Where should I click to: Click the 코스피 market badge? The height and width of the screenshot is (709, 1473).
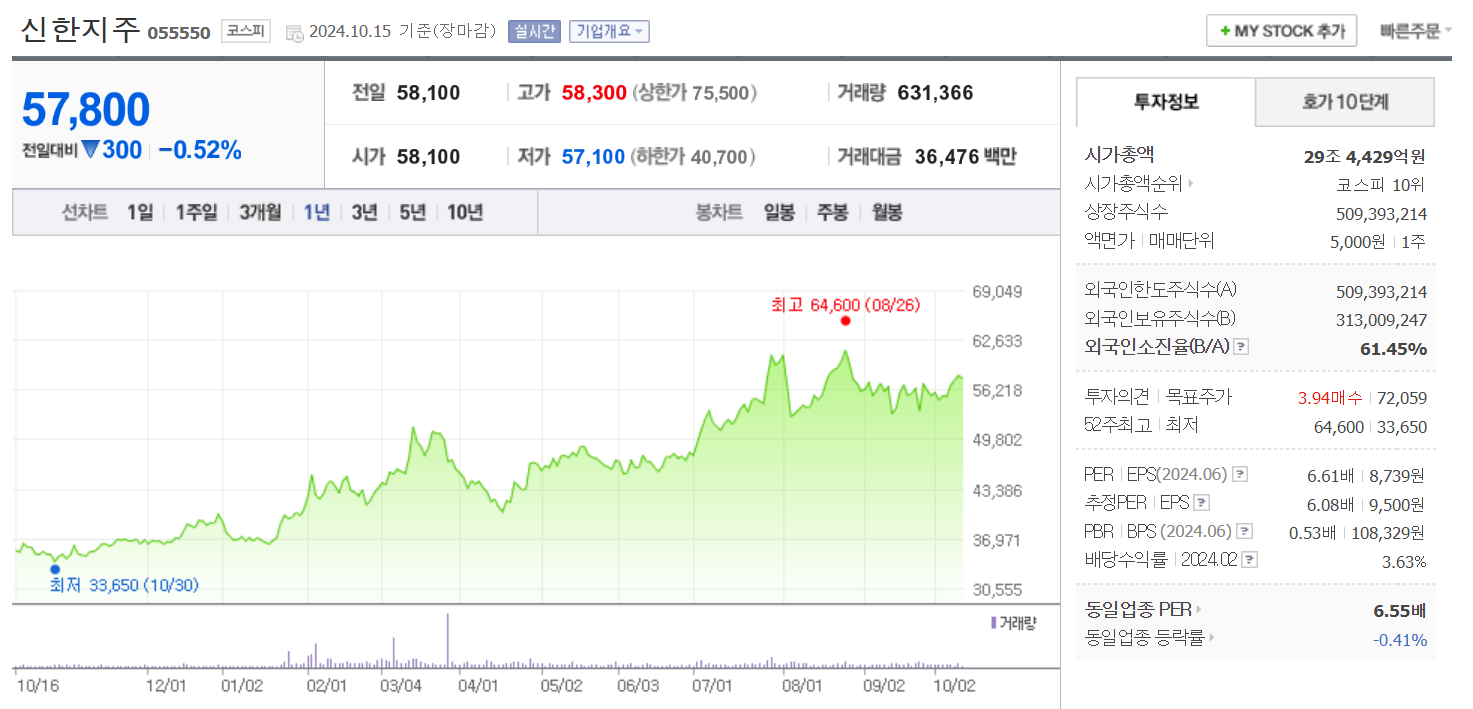(246, 31)
